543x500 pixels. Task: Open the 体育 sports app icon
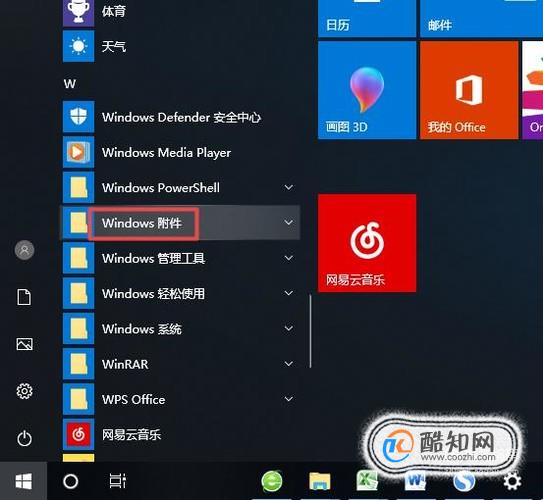(78, 12)
